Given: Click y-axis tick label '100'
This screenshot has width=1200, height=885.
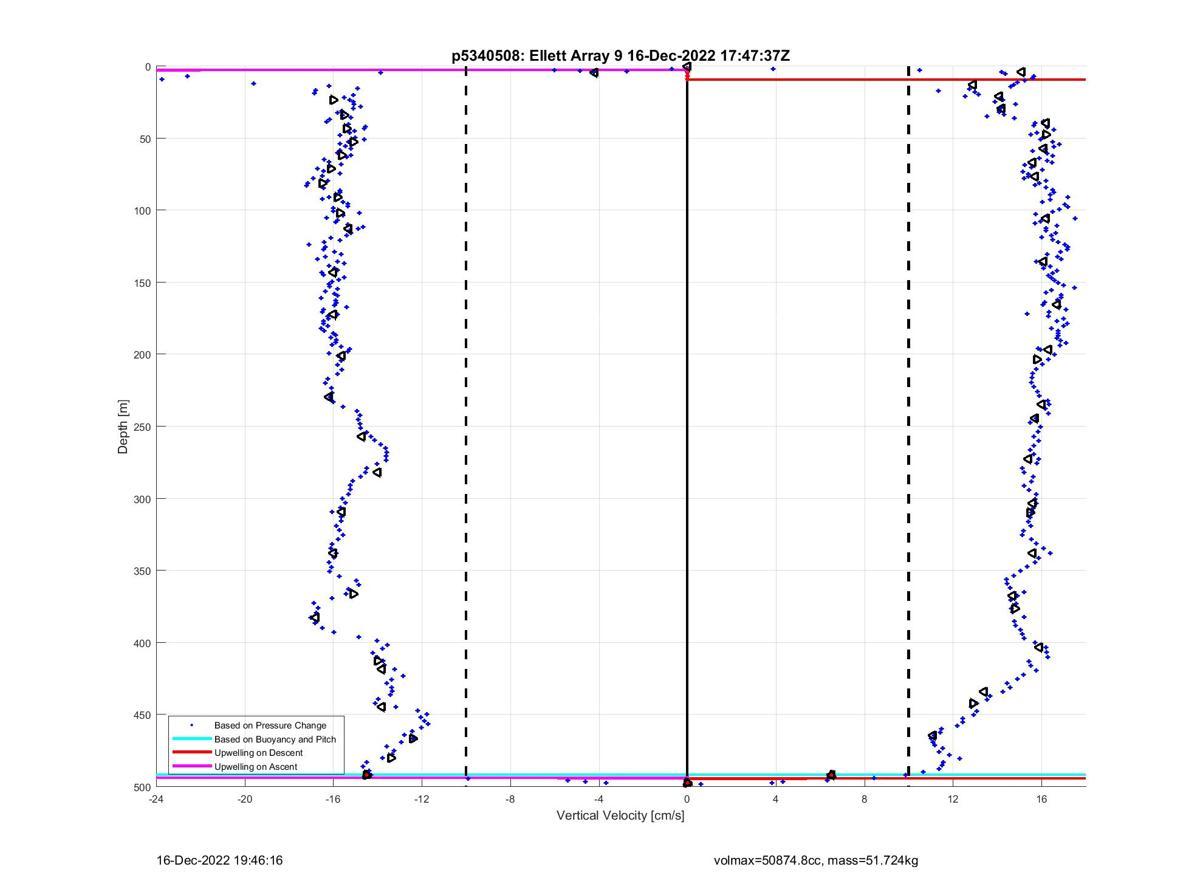Looking at the screenshot, I should [x=142, y=211].
